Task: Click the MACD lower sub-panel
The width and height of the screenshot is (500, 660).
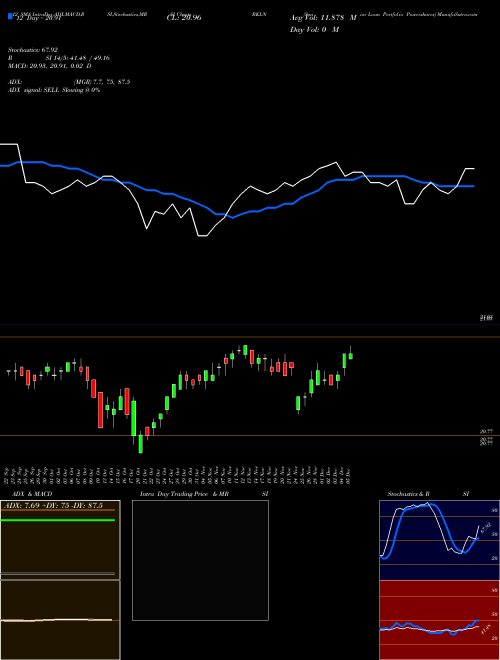Action: 60,620
